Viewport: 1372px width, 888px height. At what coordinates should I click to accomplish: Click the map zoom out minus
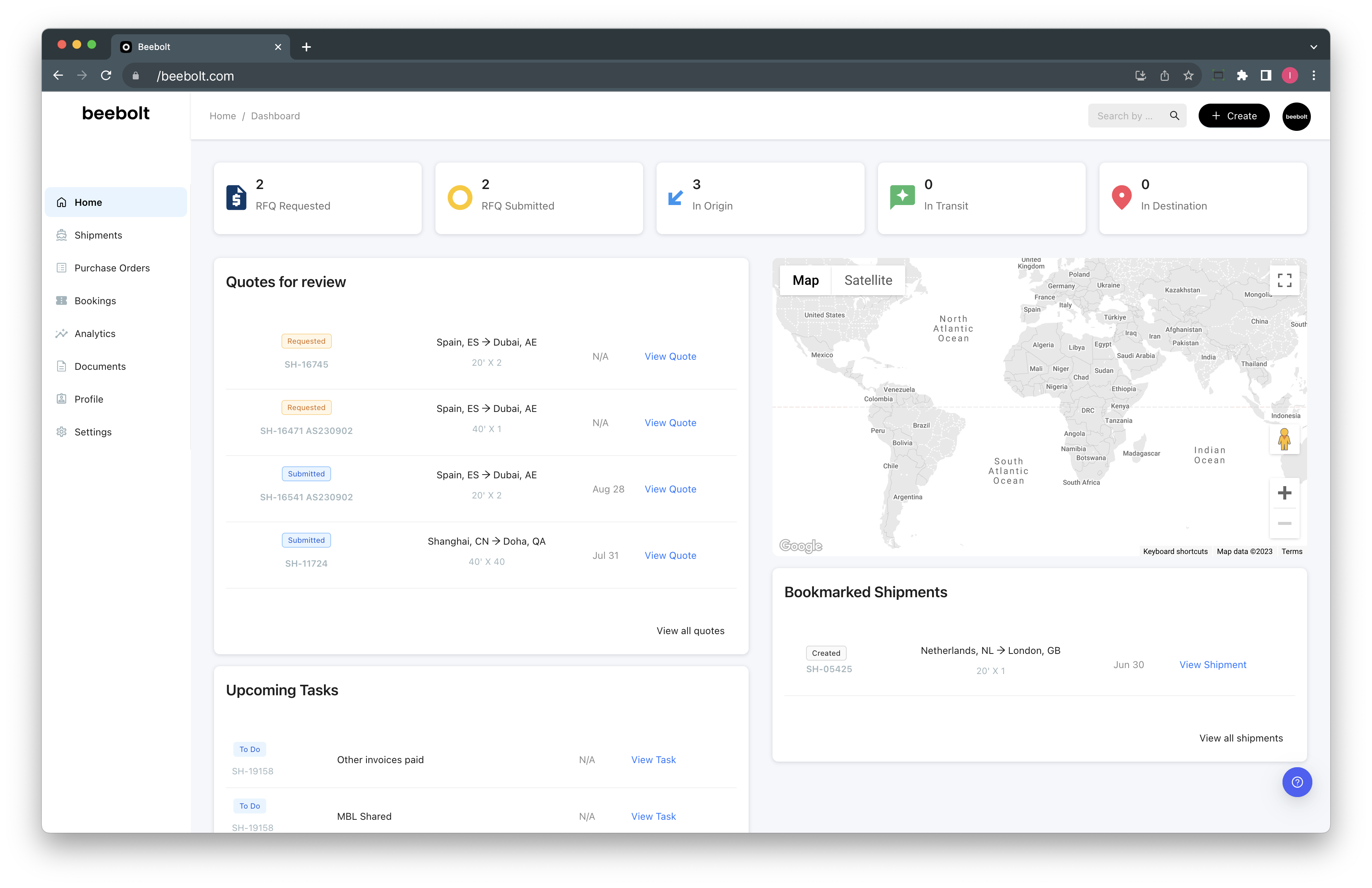(x=1284, y=523)
